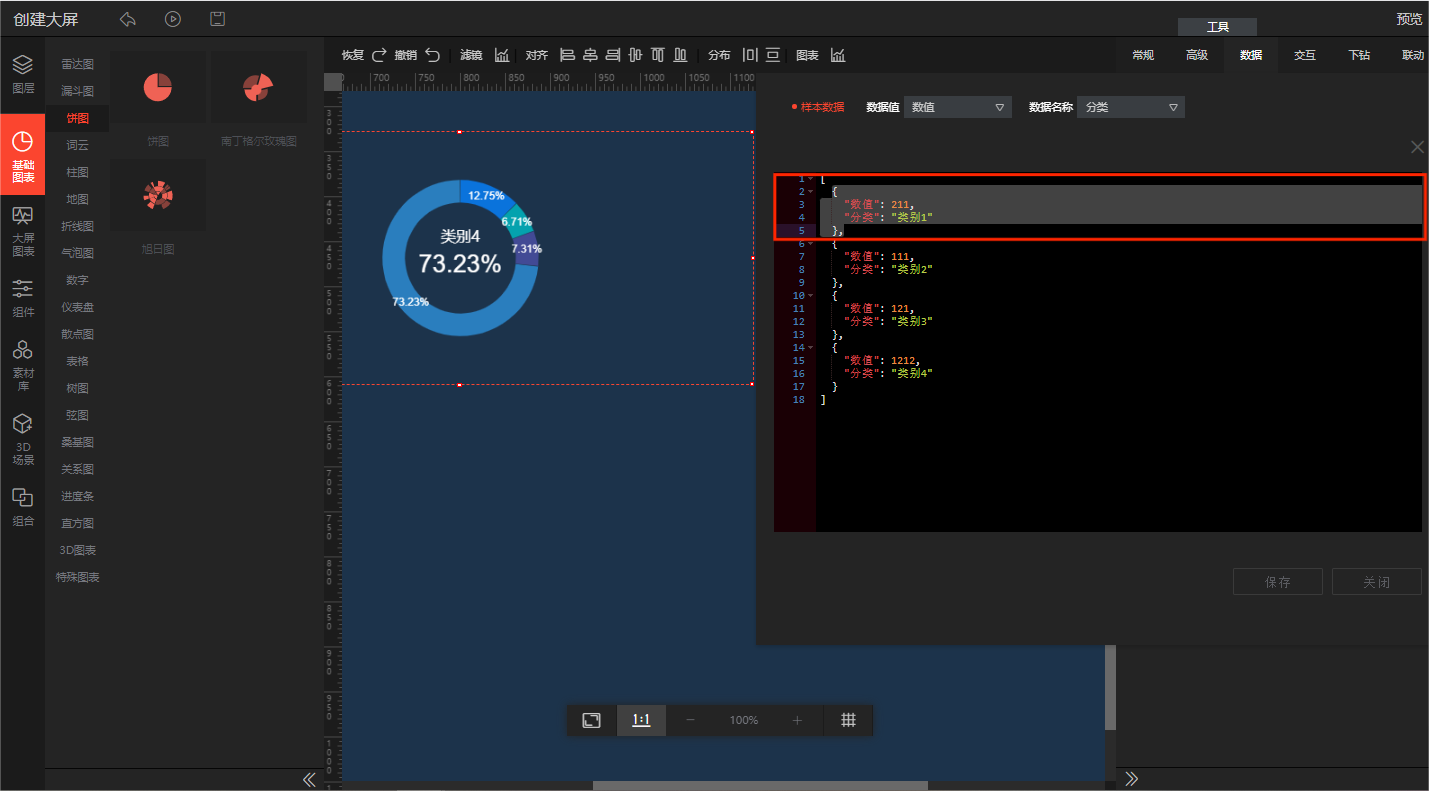1429x791 pixels.
Task: Align right edges icon
Action: point(613,55)
